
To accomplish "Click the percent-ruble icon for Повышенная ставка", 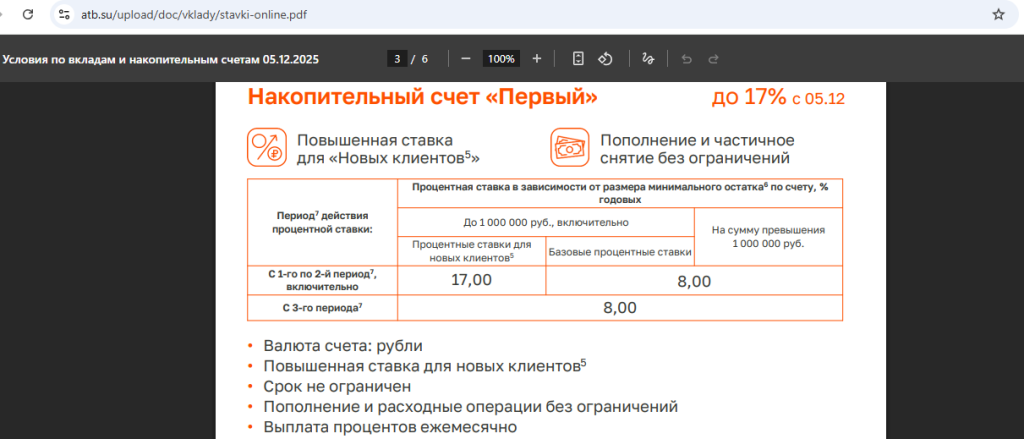I will coord(266,148).
